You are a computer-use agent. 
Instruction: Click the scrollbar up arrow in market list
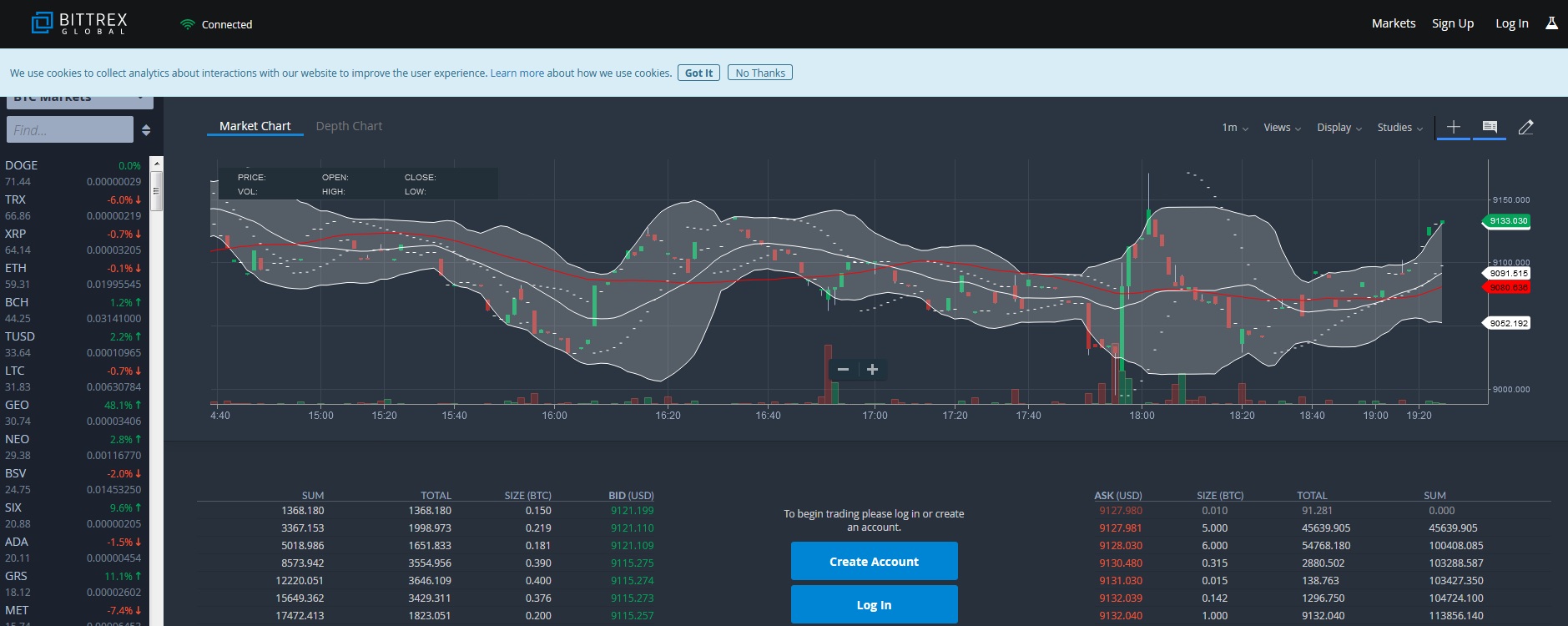pos(156,162)
